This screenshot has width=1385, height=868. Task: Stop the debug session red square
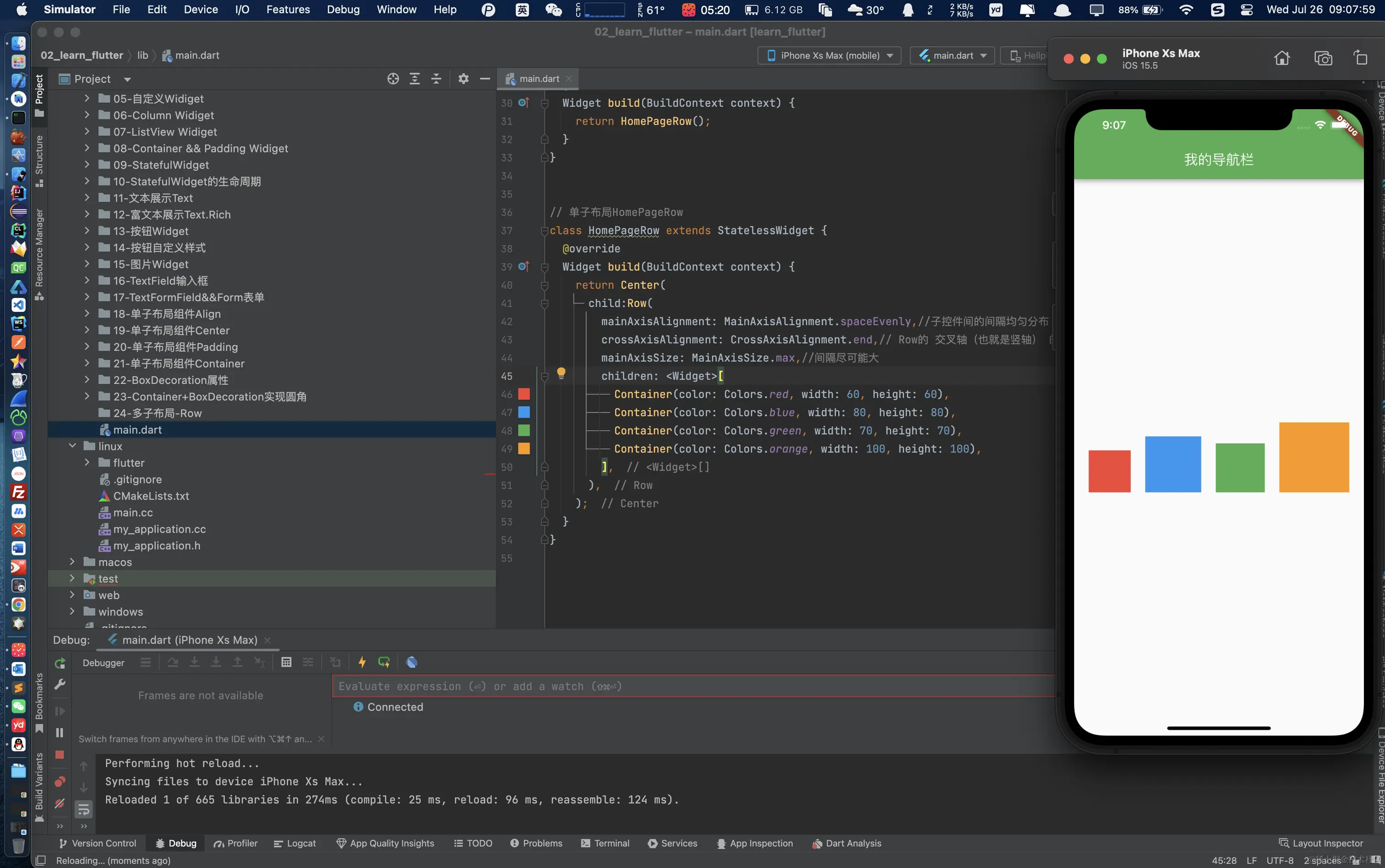(x=59, y=755)
